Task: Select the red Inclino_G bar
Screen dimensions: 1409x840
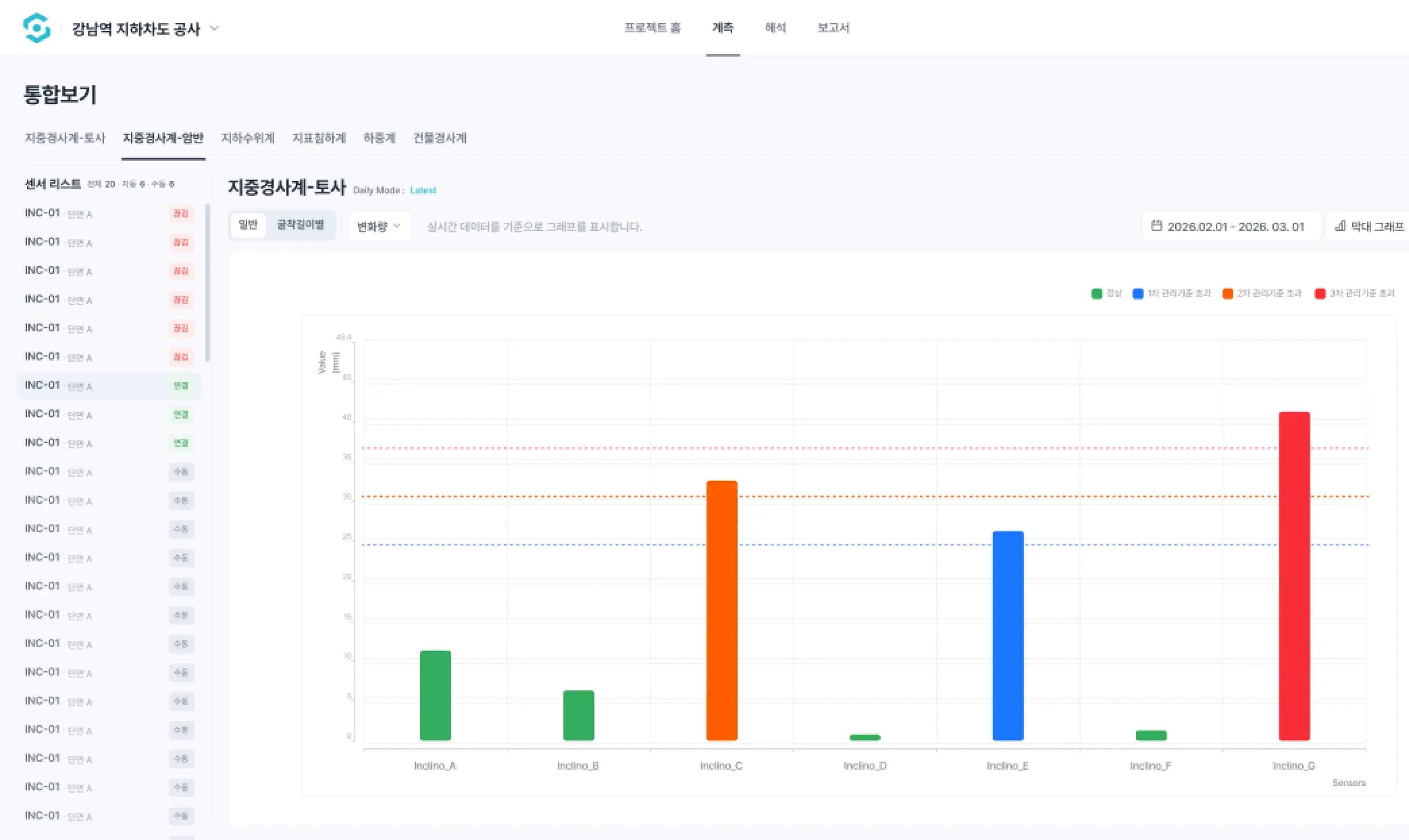Action: (1295, 576)
